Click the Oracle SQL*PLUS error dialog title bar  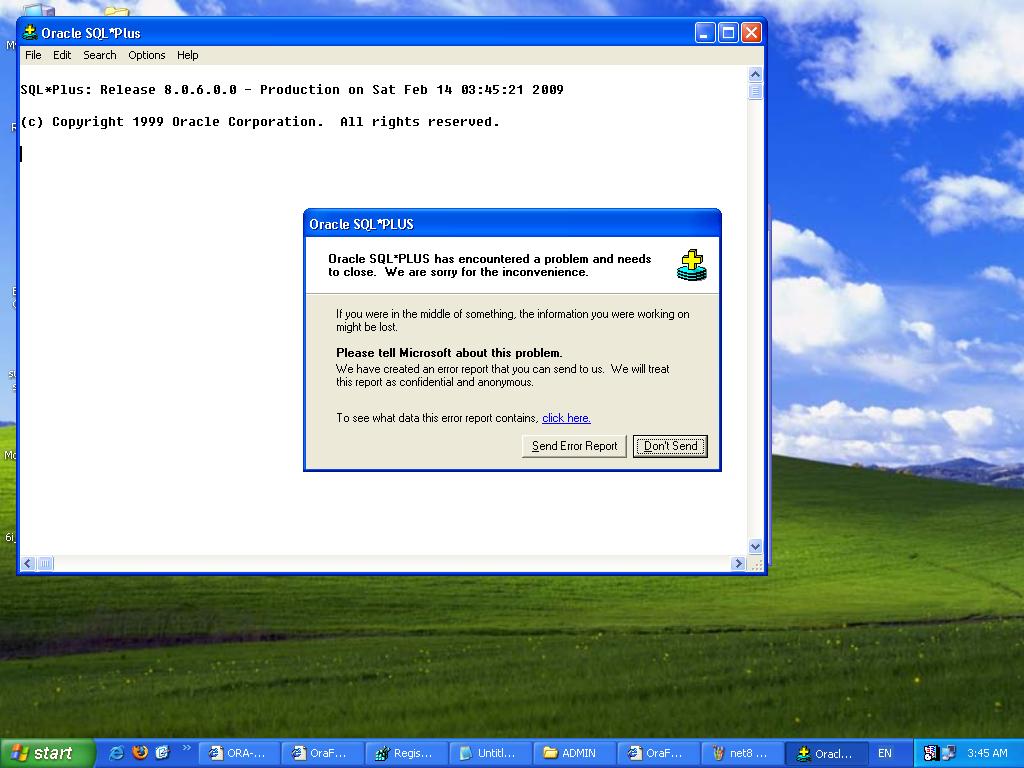[512, 224]
